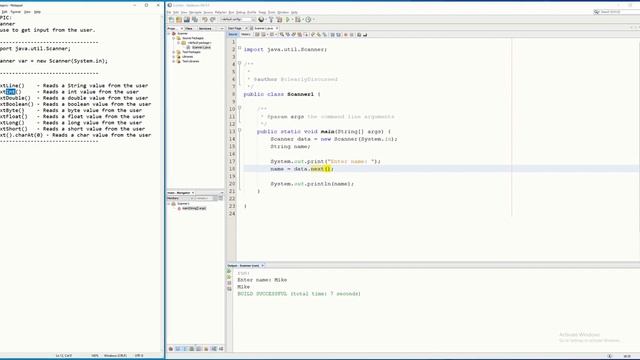Switch to the Files panel tab
Screen dimensions: 640x360
coord(189,29)
